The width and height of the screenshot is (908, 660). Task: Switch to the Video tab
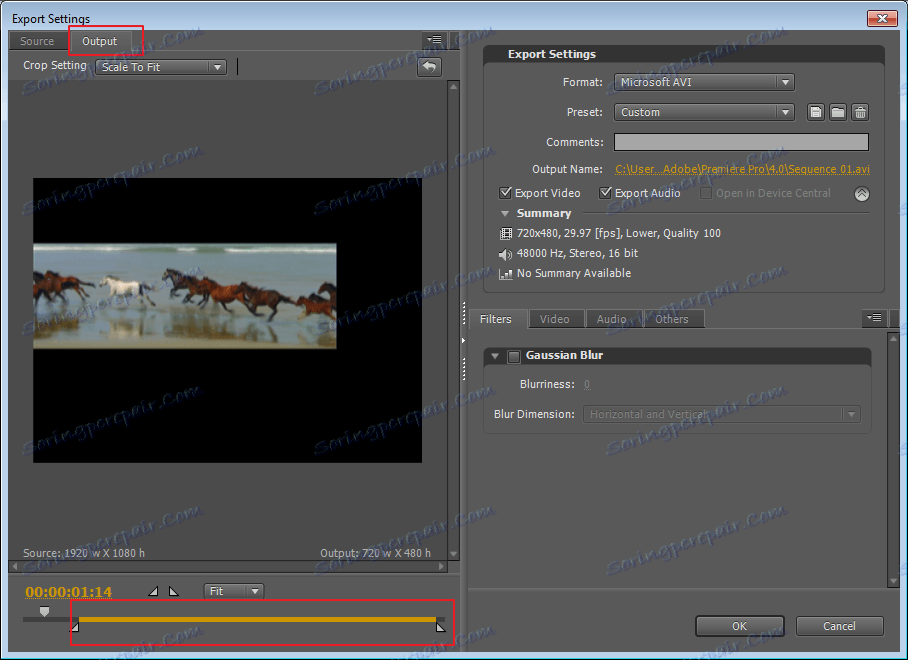coord(554,319)
